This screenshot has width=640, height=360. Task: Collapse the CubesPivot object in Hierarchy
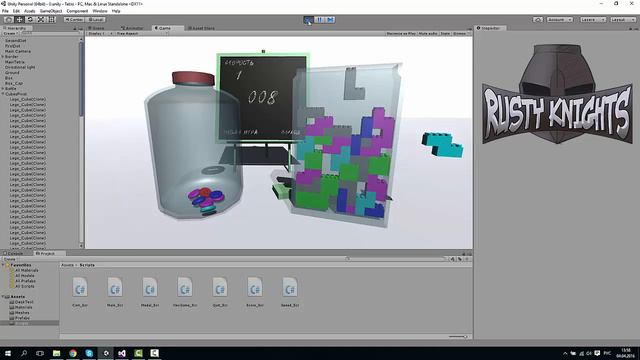pyautogui.click(x=3, y=94)
